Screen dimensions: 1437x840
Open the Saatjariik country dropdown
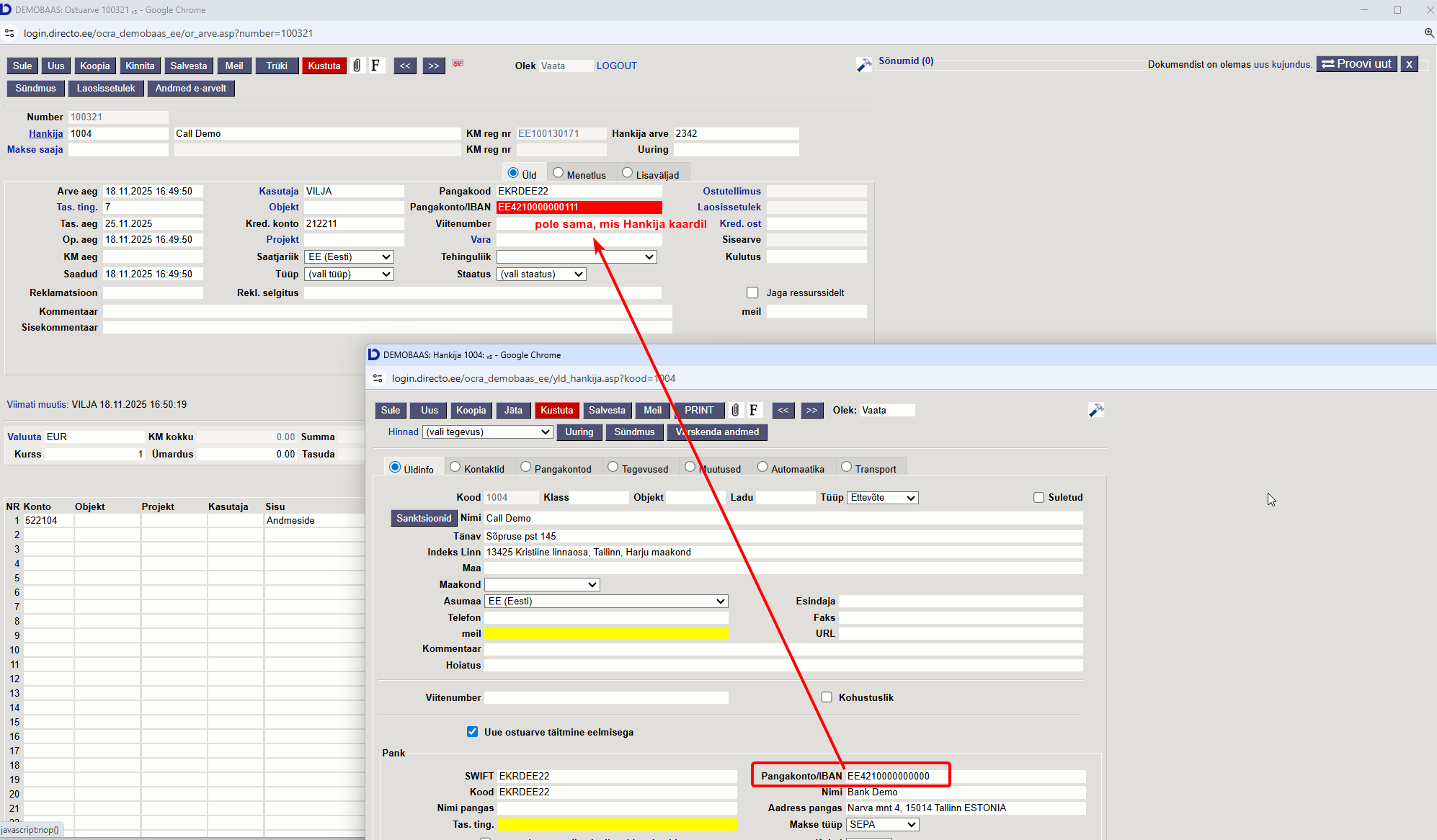point(349,256)
